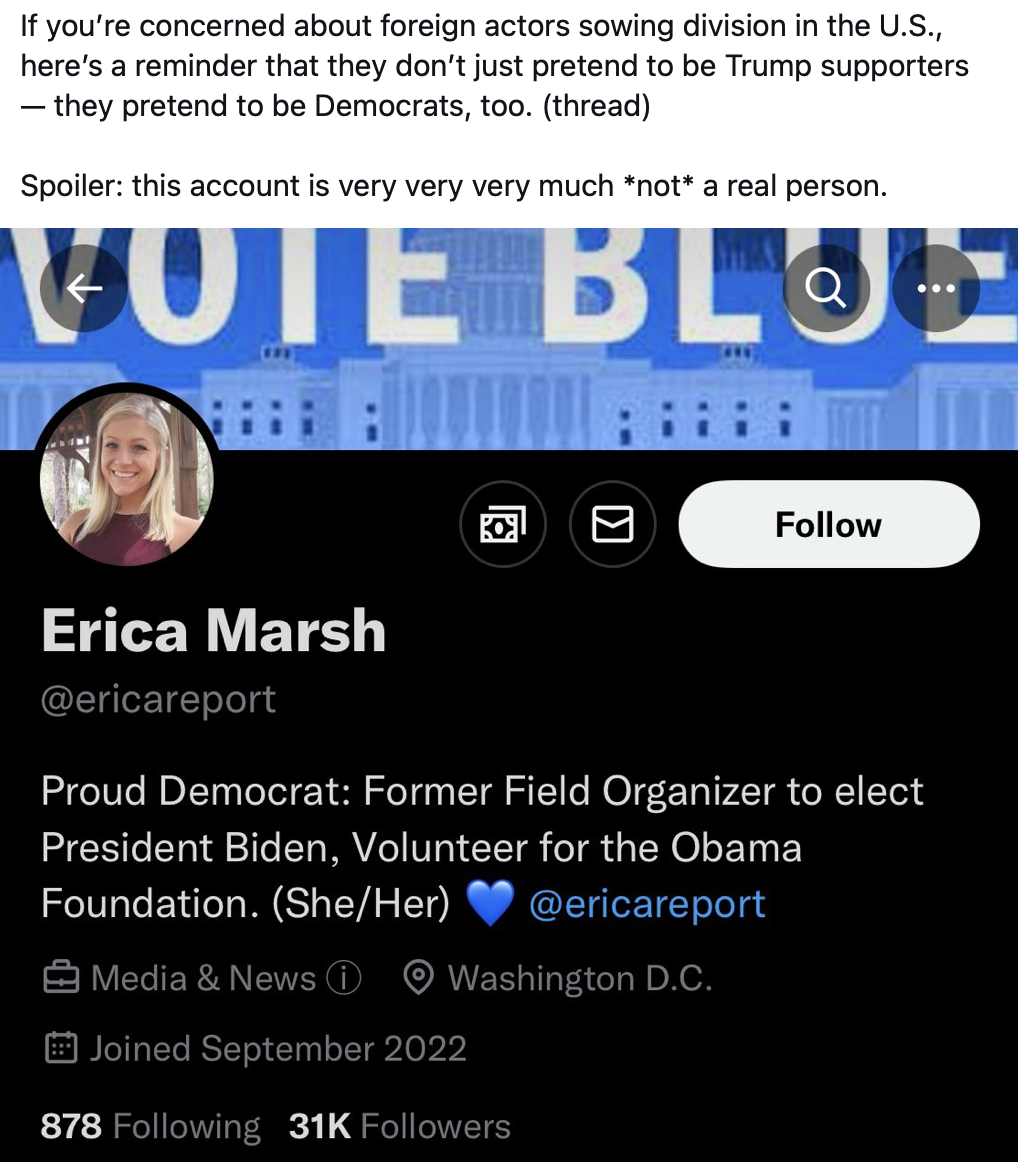This screenshot has height=1162, width=1018.
Task: Click the briefcase category icon
Action: click(x=60, y=978)
